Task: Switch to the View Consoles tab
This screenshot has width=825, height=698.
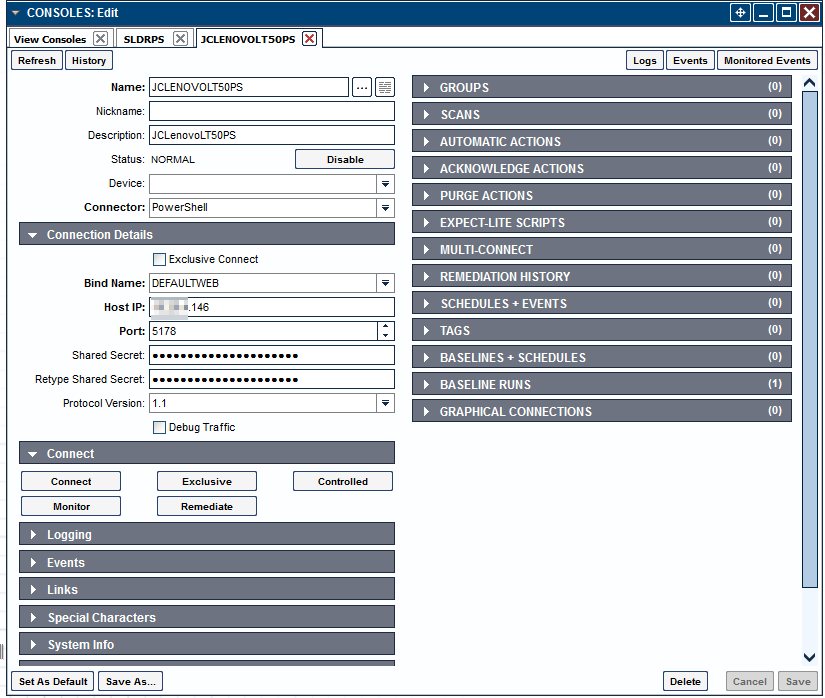Action: coord(50,39)
